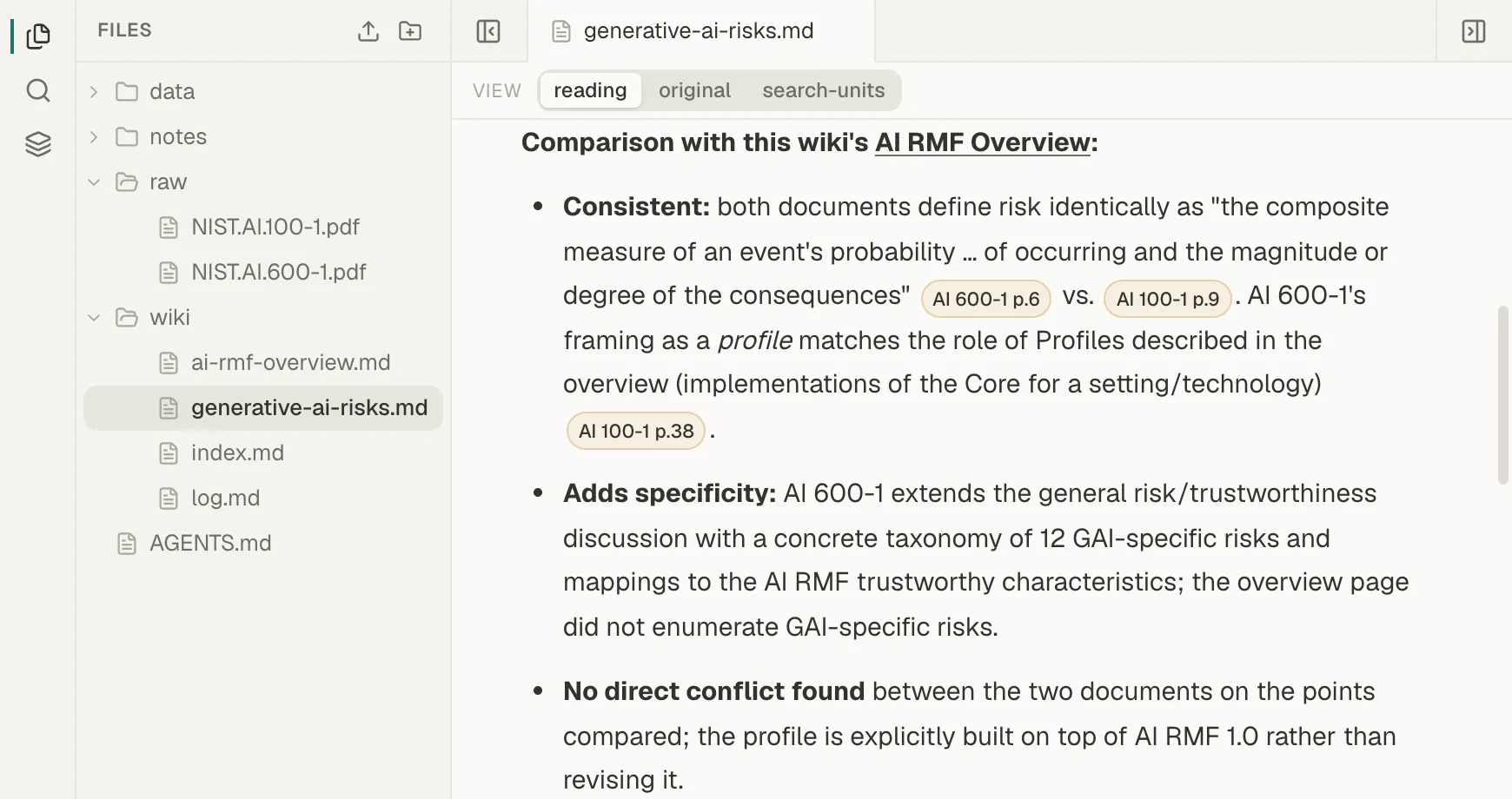Screen dimensions: 1512x799
Task: Open ai-rmf-overview.md in the wiki folder
Action: point(263,362)
